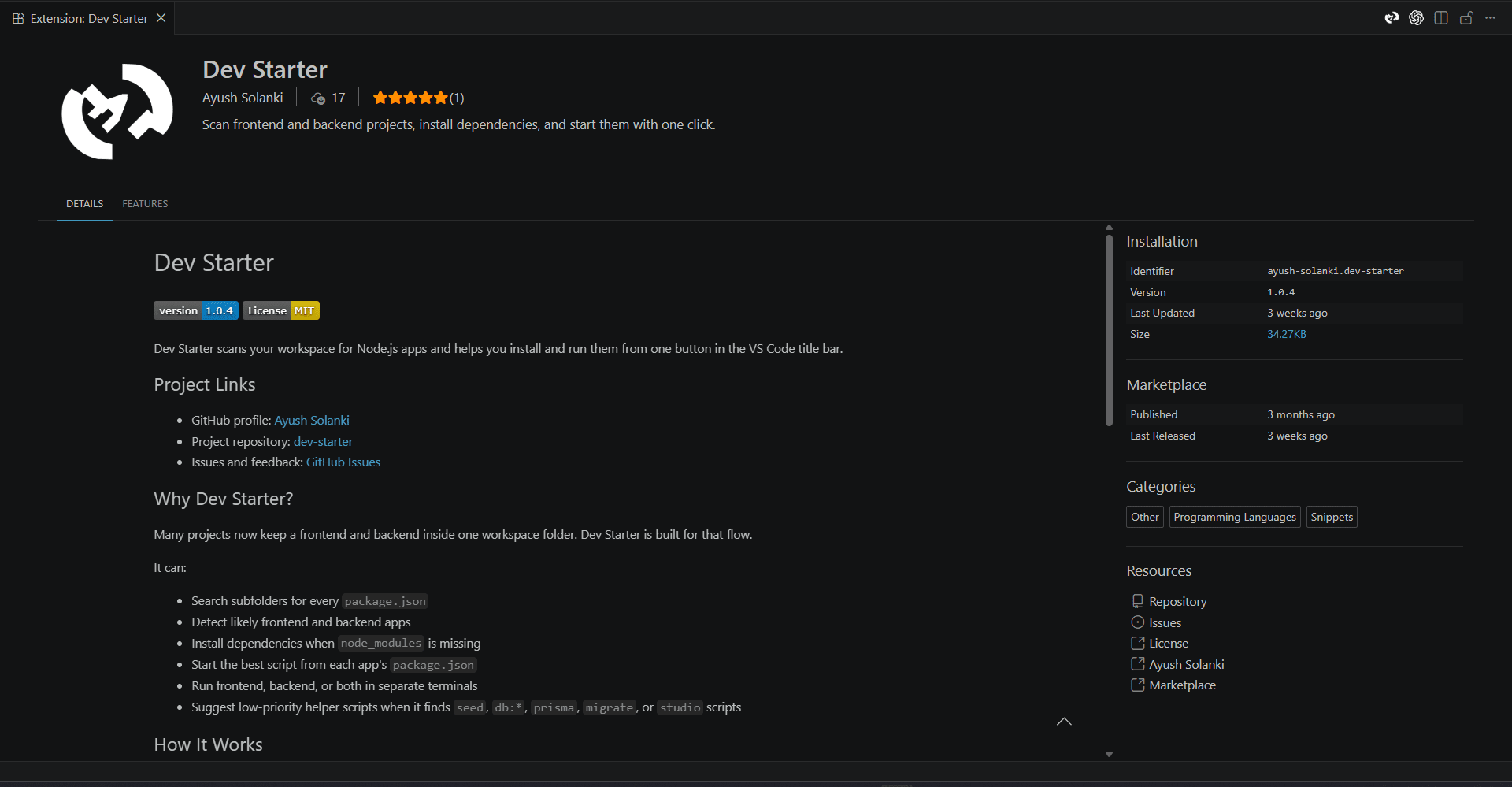1512x787 pixels.
Task: Click the studio inline code
Action: tap(680, 707)
